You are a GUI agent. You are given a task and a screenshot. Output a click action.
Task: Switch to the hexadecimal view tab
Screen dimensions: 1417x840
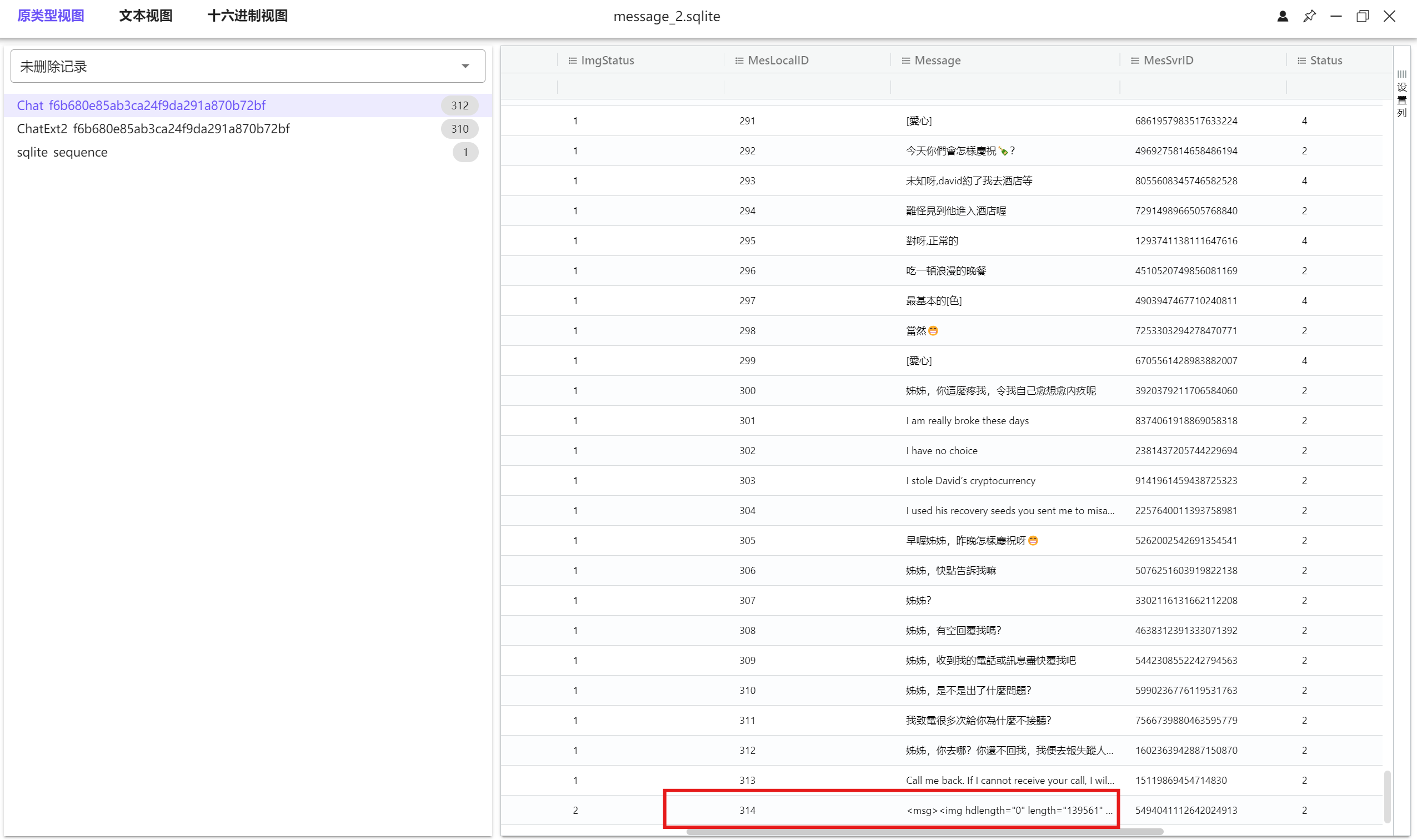(x=248, y=16)
